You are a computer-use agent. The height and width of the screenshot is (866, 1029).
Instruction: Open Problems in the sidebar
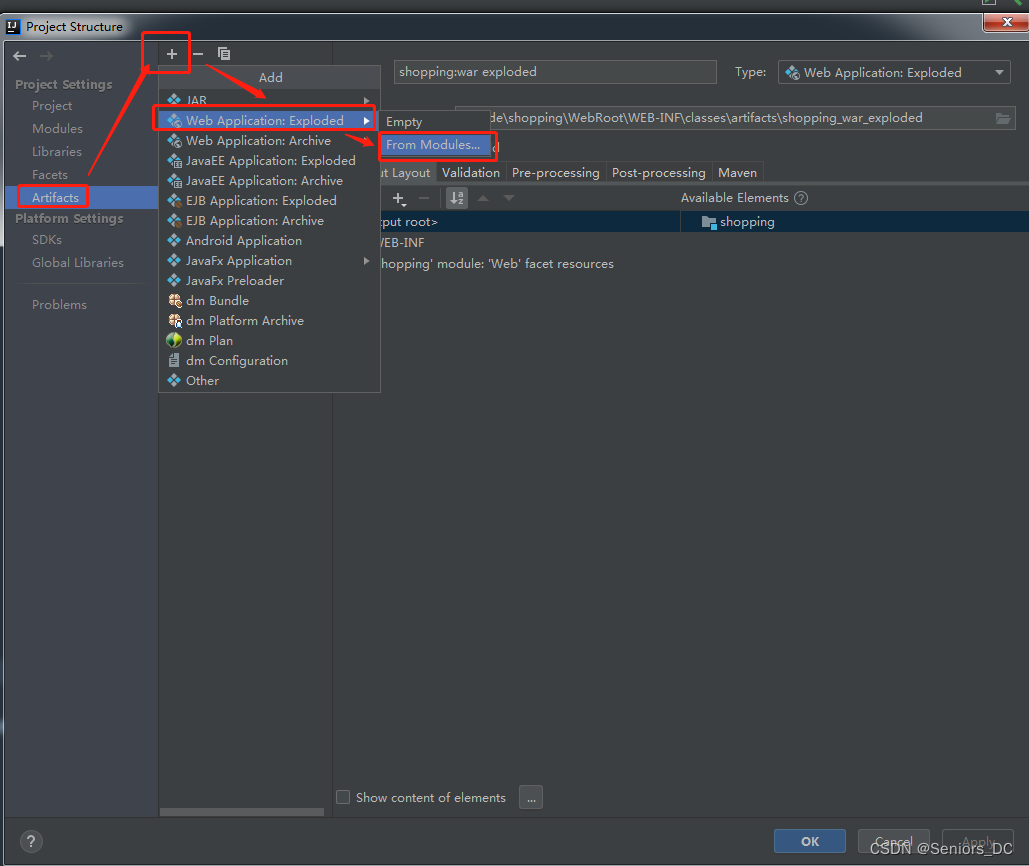click(59, 304)
